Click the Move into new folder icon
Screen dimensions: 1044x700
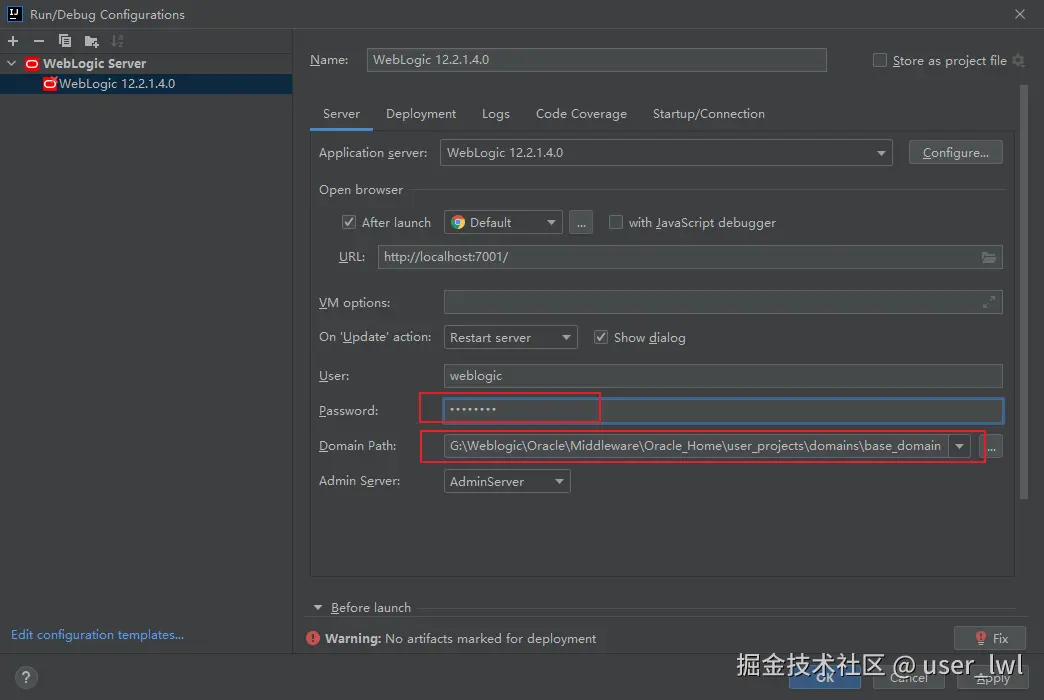click(x=91, y=41)
